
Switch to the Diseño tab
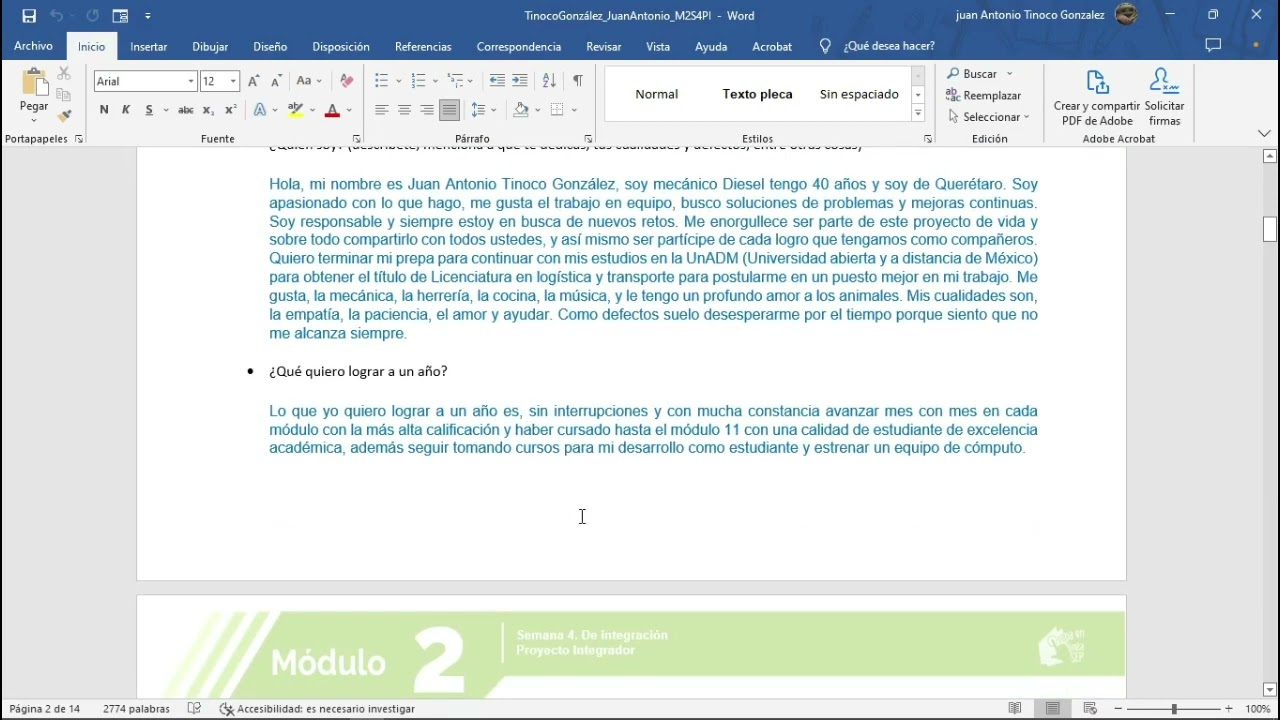[x=270, y=46]
